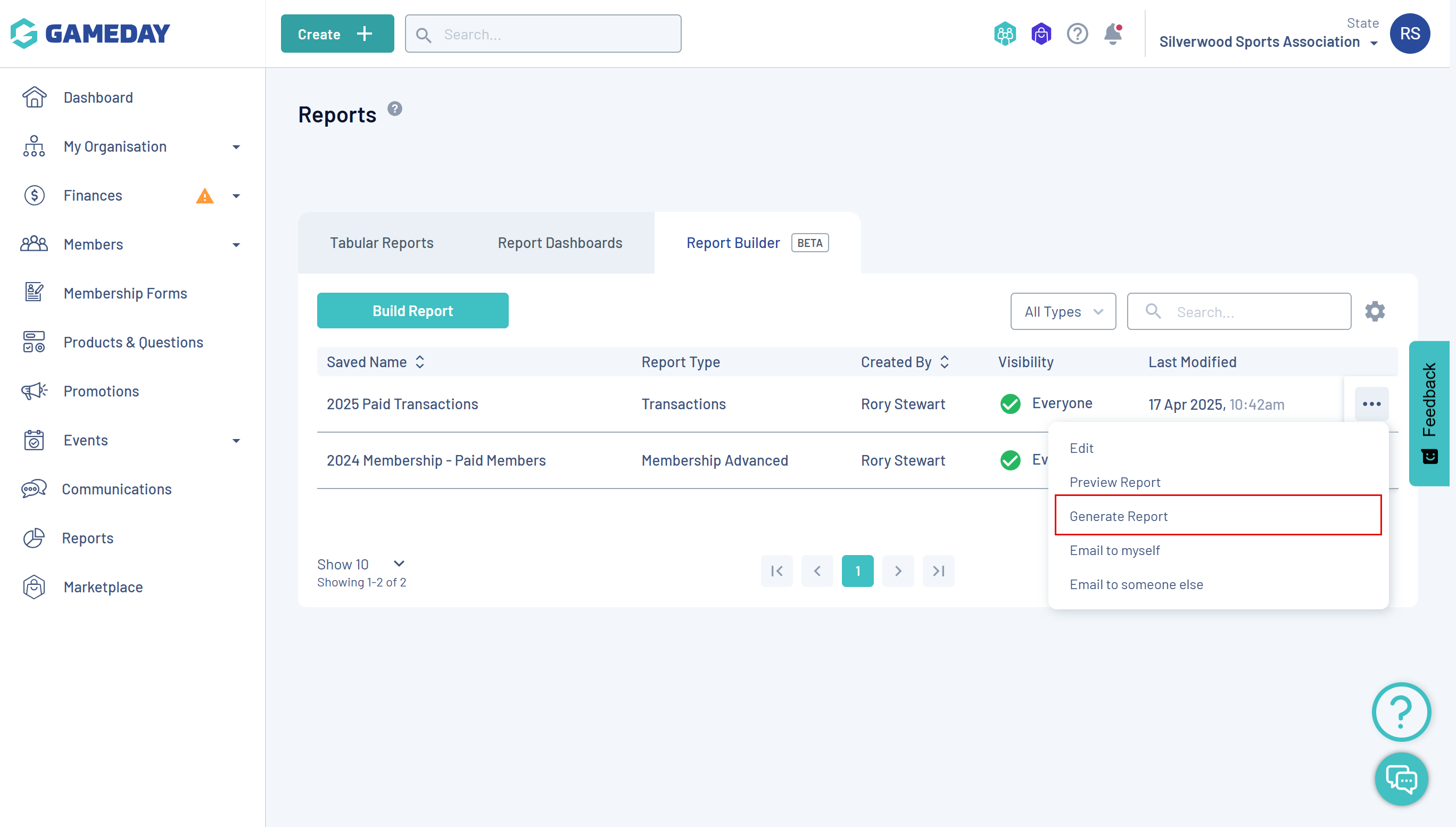Click the notifications bell icon

(x=1112, y=34)
